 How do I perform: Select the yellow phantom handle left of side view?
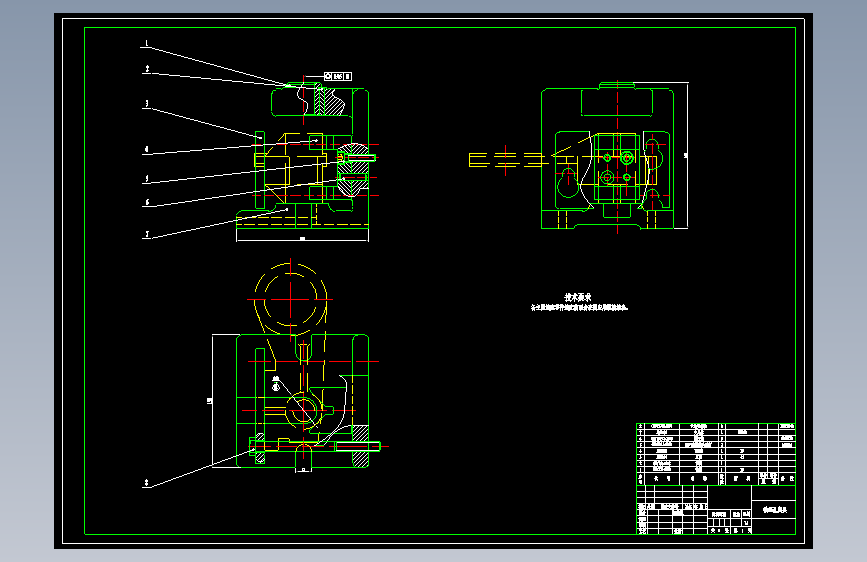[507, 160]
